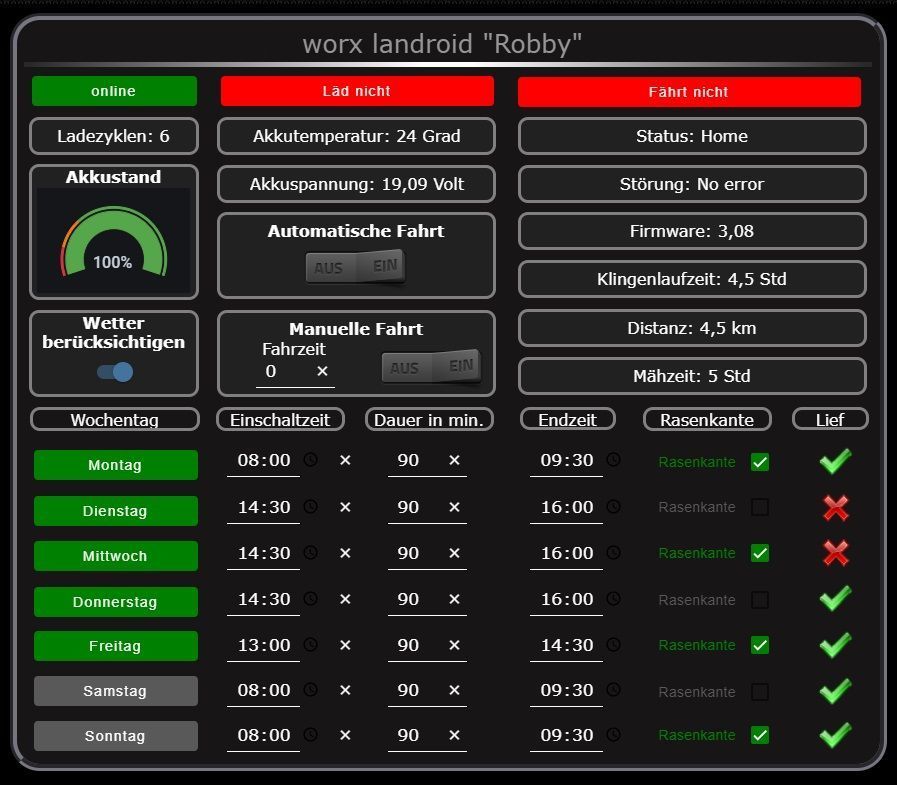Viewport: 897px width, 785px height.
Task: Clear the Donnerstag duration with its X icon
Action: pos(454,599)
